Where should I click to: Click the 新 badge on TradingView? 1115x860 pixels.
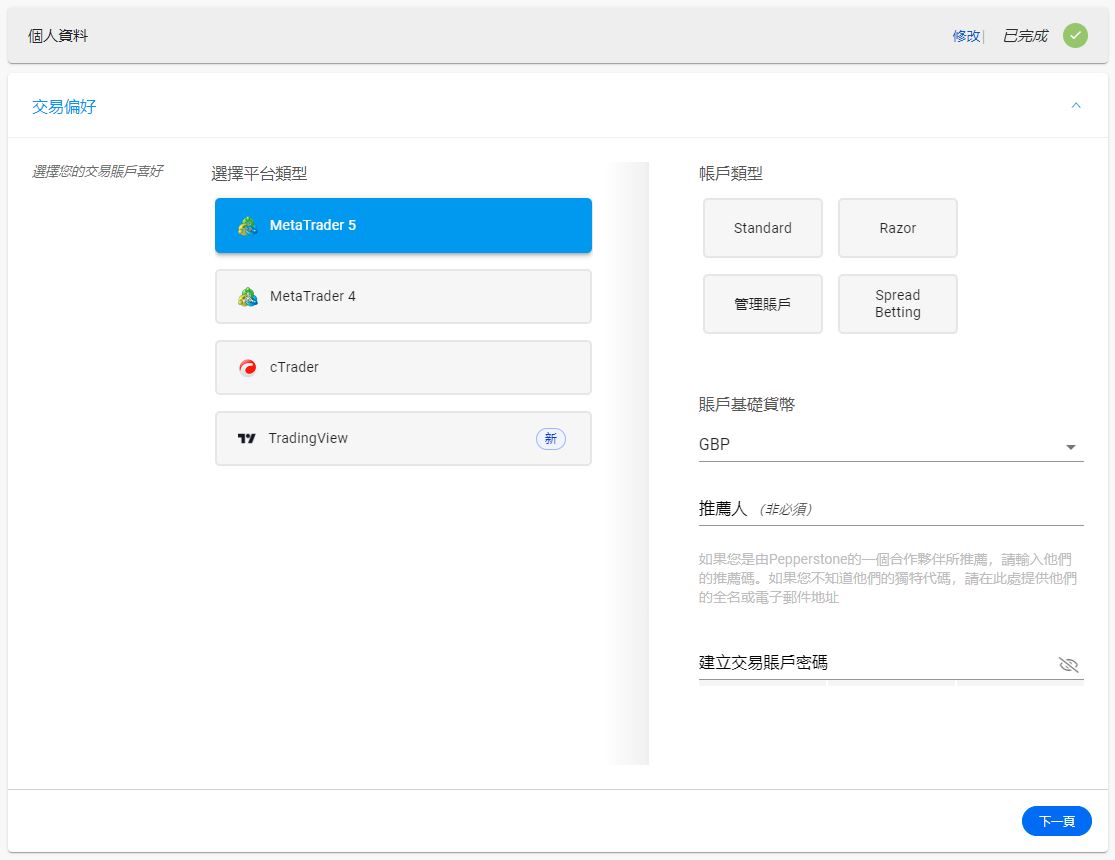551,438
